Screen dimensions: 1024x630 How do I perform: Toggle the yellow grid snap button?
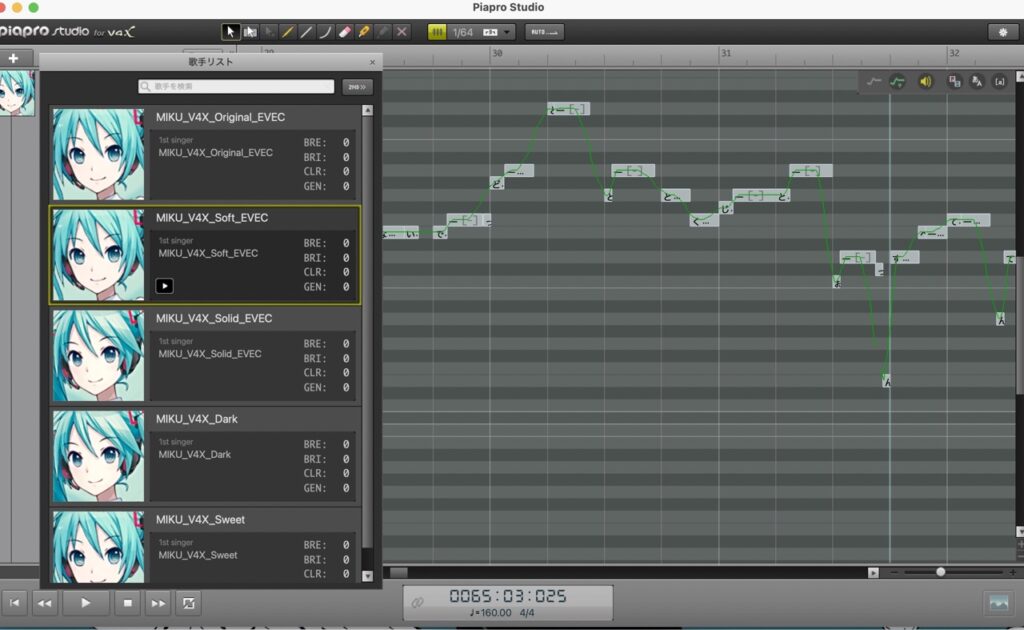coord(437,32)
